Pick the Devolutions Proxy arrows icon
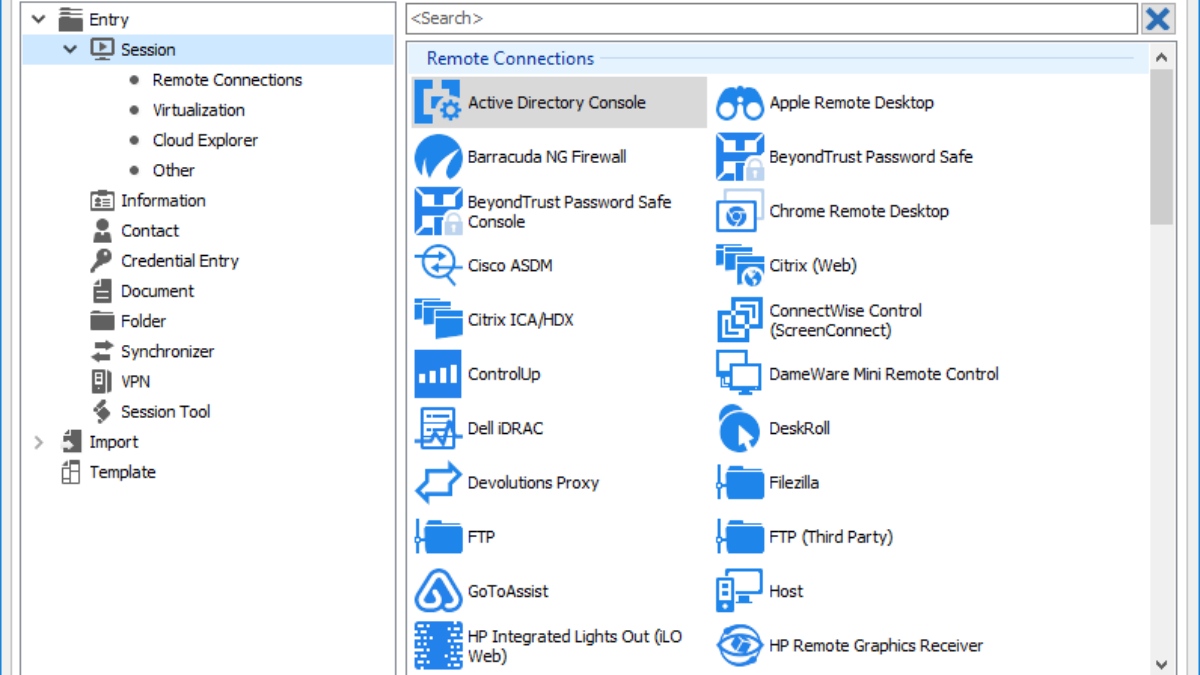The width and height of the screenshot is (1200, 675). point(438,483)
